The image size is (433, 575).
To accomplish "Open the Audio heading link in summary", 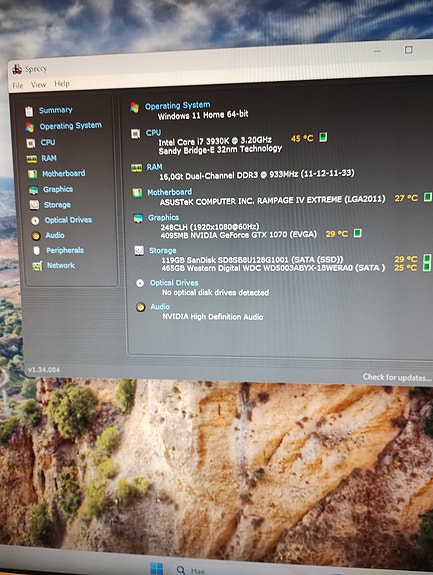I will 160,307.
